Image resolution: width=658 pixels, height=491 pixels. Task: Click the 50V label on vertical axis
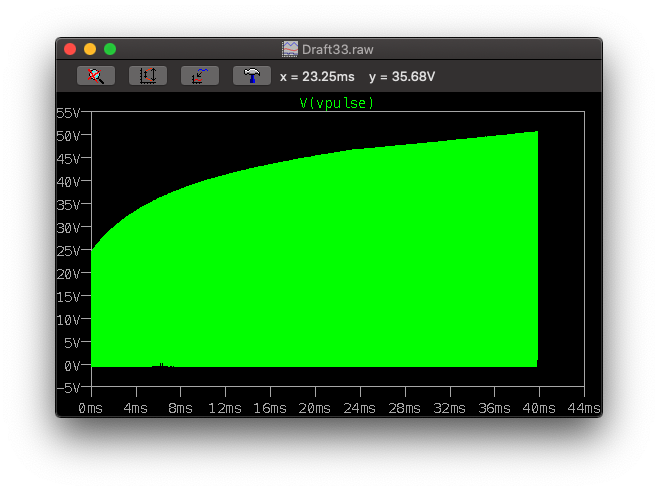pos(68,136)
